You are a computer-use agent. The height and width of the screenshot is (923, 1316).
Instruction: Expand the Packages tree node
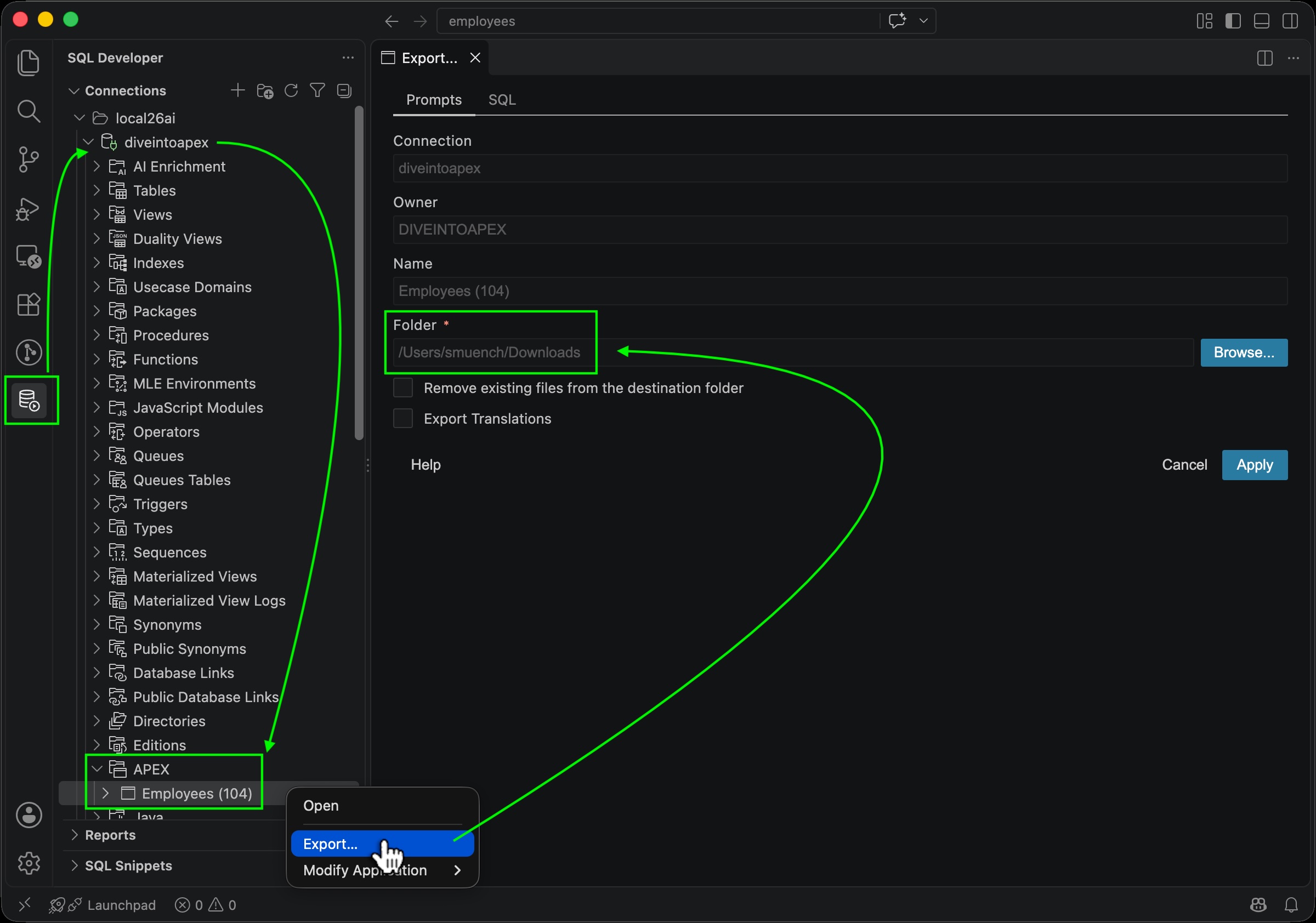(97, 311)
